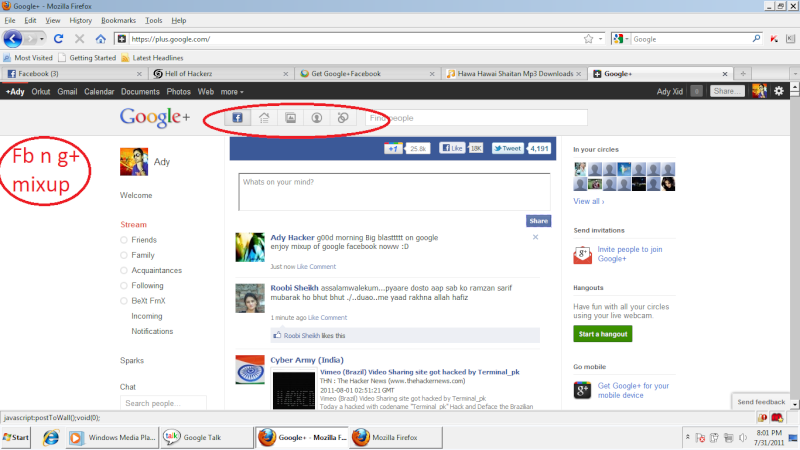Bookmark this page with the star

(x=588, y=39)
